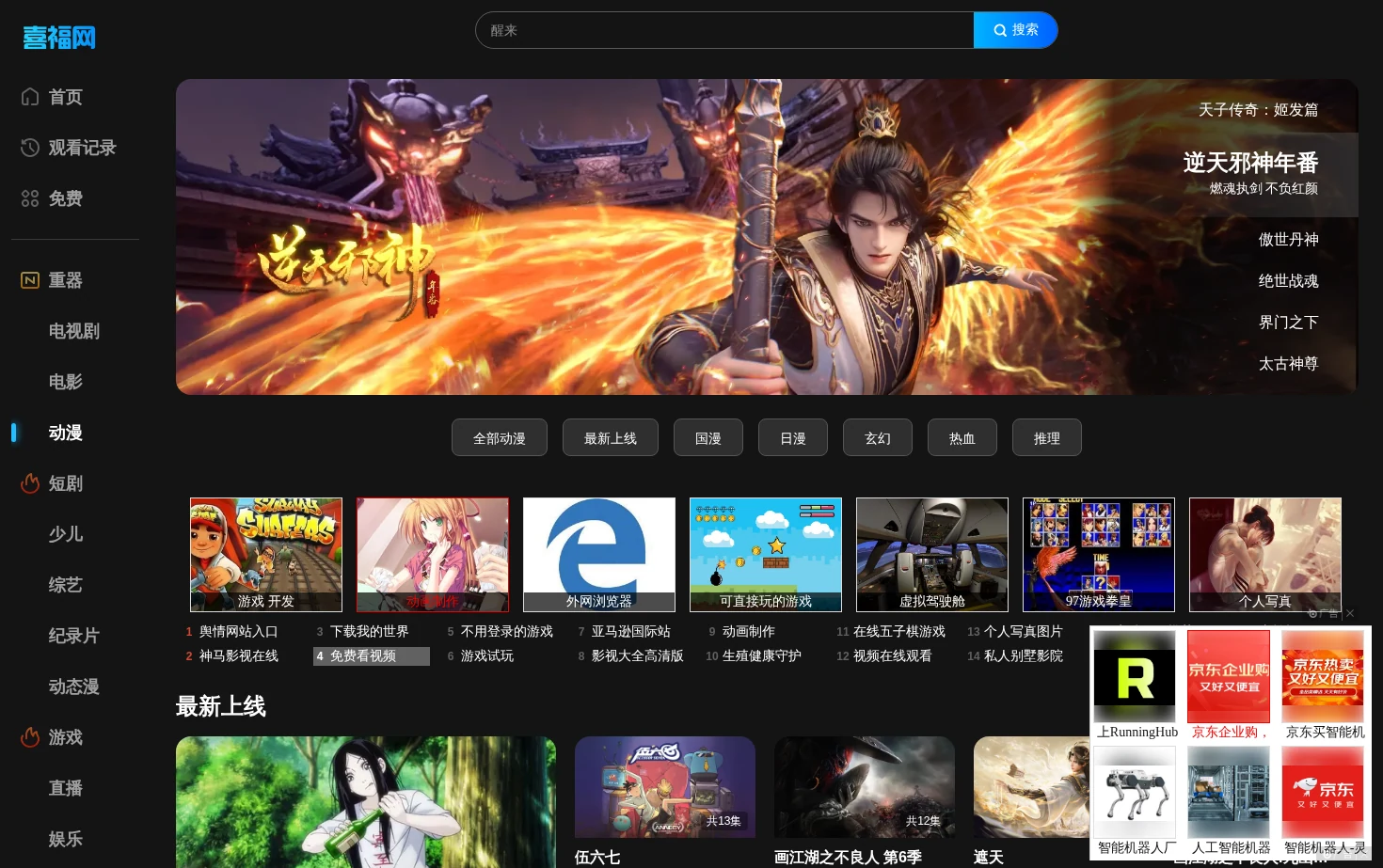Open 电视剧 in the sidebar
This screenshot has height=868, width=1383.
tap(74, 331)
